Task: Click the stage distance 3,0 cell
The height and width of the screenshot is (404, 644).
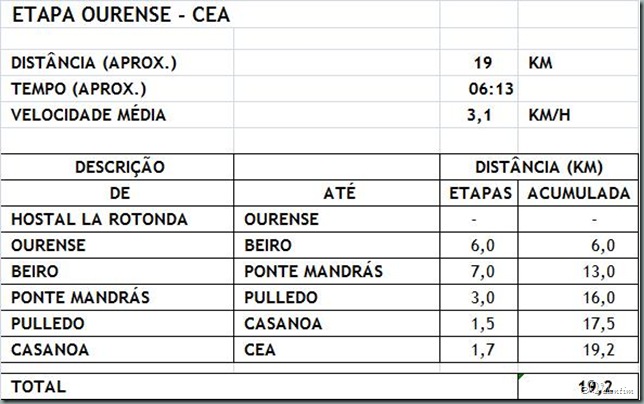Action: pyautogui.click(x=479, y=297)
